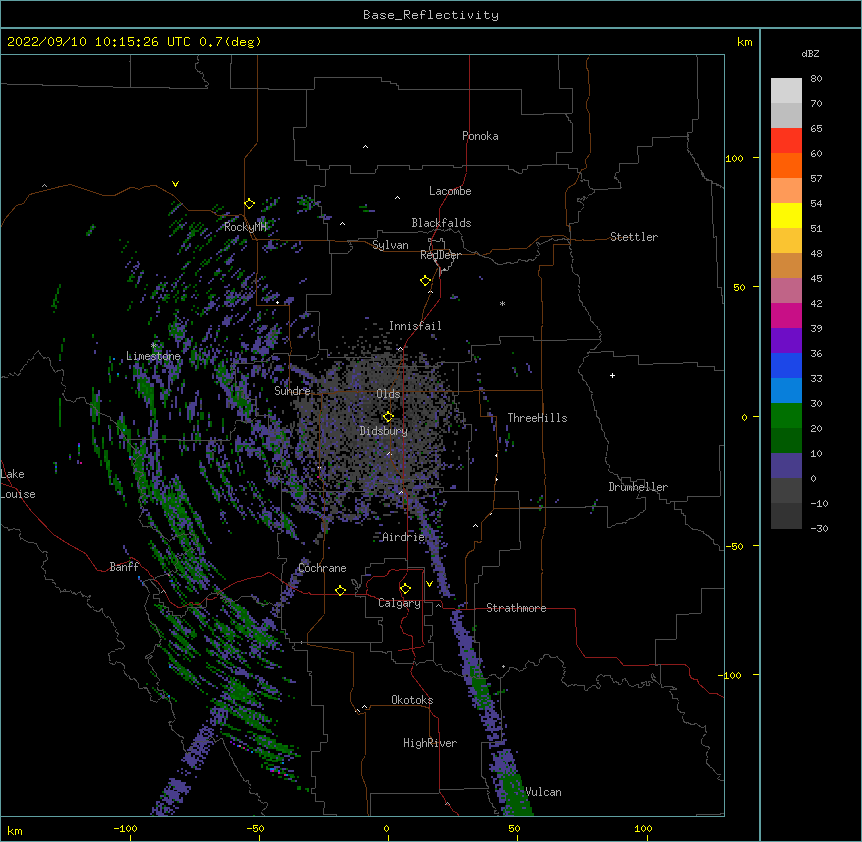Click the Sundre town label
This screenshot has width=862, height=842.
[292, 391]
